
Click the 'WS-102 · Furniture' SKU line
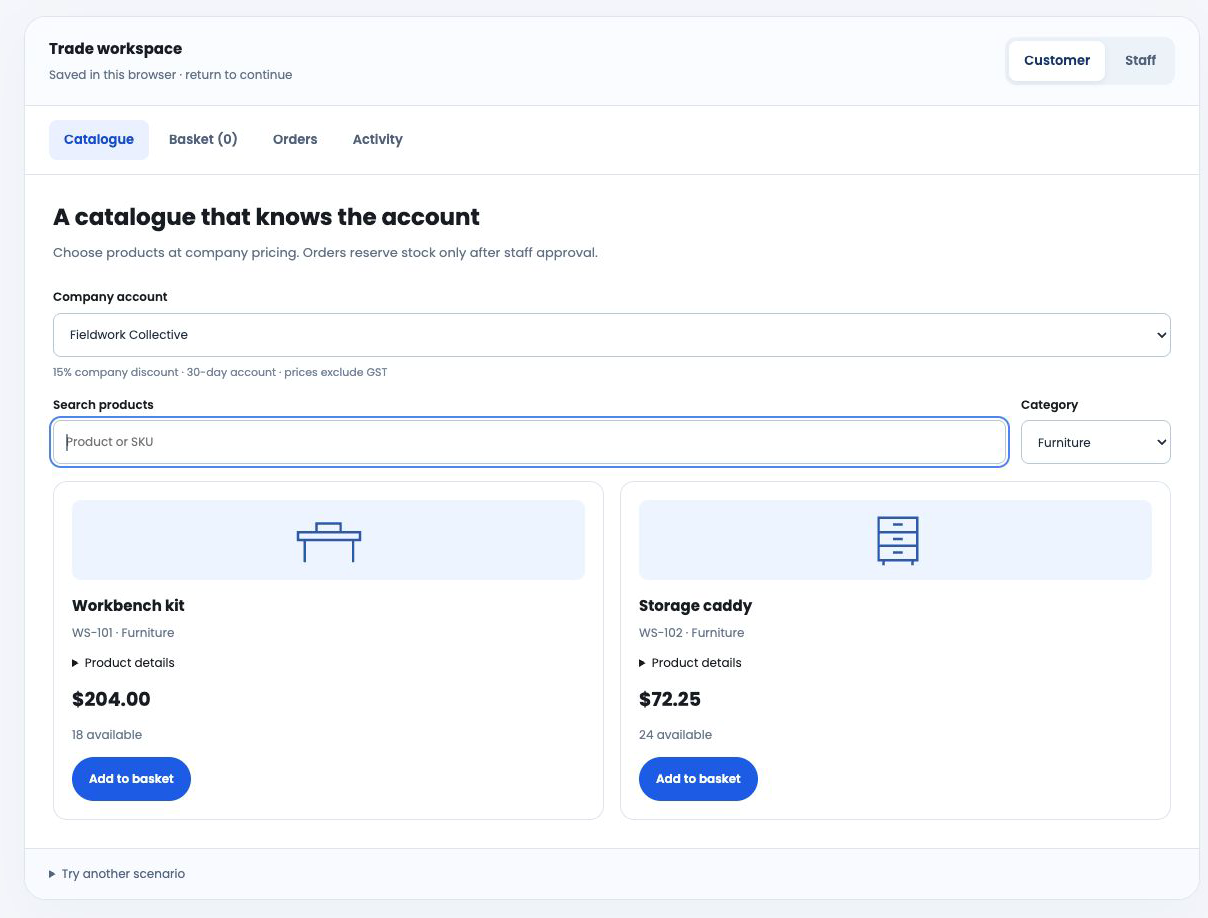tap(691, 633)
